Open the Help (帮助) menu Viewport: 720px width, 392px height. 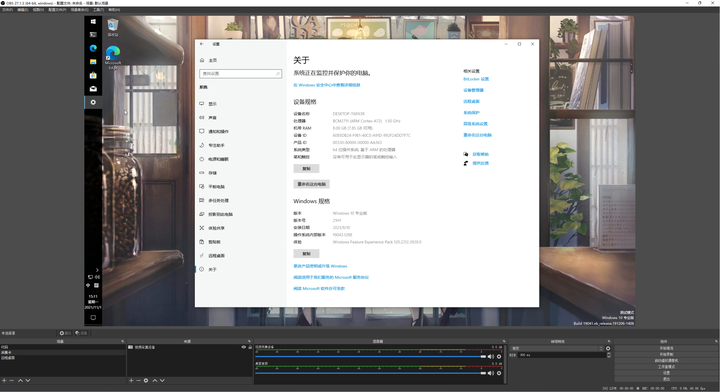[114, 10]
